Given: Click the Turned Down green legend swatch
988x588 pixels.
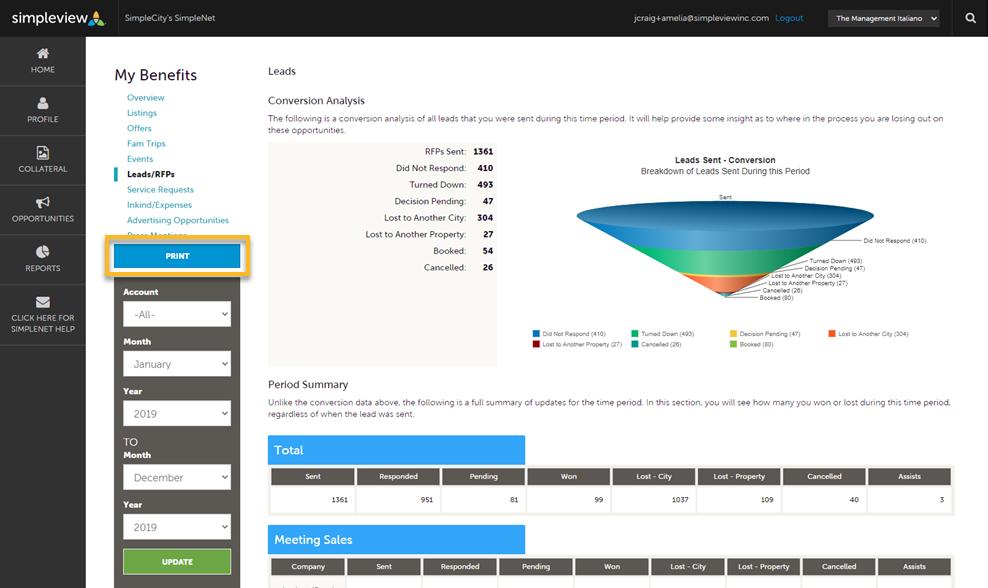Looking at the screenshot, I should [x=635, y=334].
